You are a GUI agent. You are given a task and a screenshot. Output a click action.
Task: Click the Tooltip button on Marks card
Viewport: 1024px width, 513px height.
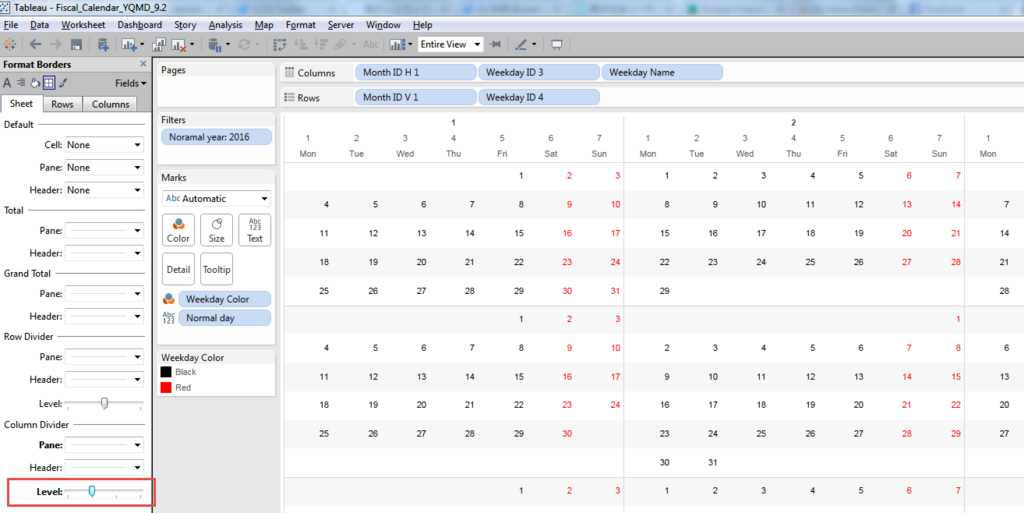(216, 270)
